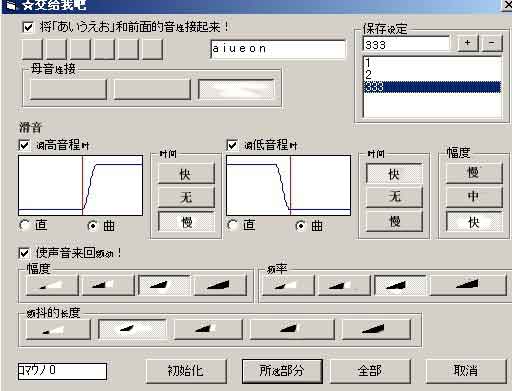Viewport: 512px width, 391px height.
Task: Apply to 全部
Action: (370, 371)
